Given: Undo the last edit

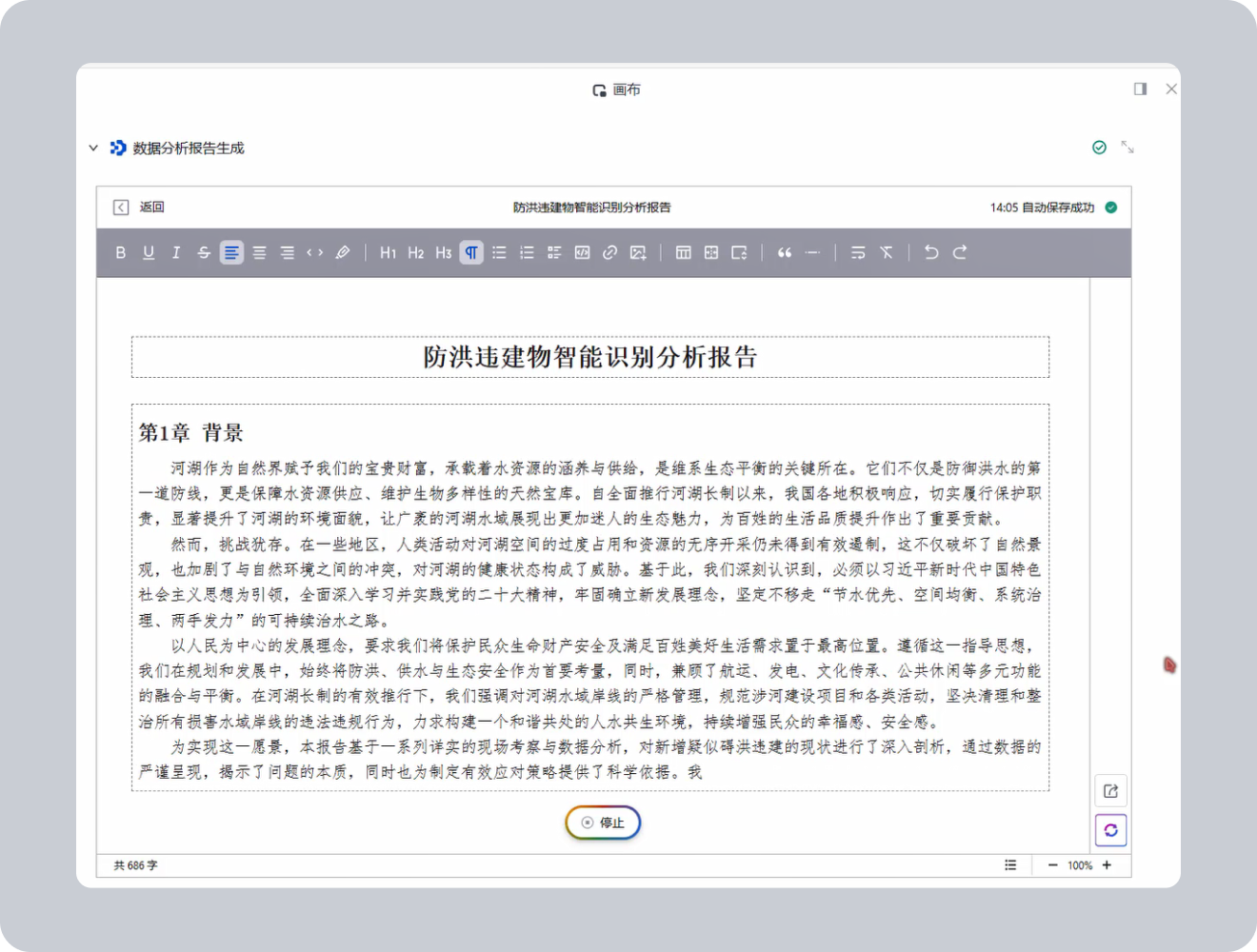Looking at the screenshot, I should pyautogui.click(x=931, y=252).
